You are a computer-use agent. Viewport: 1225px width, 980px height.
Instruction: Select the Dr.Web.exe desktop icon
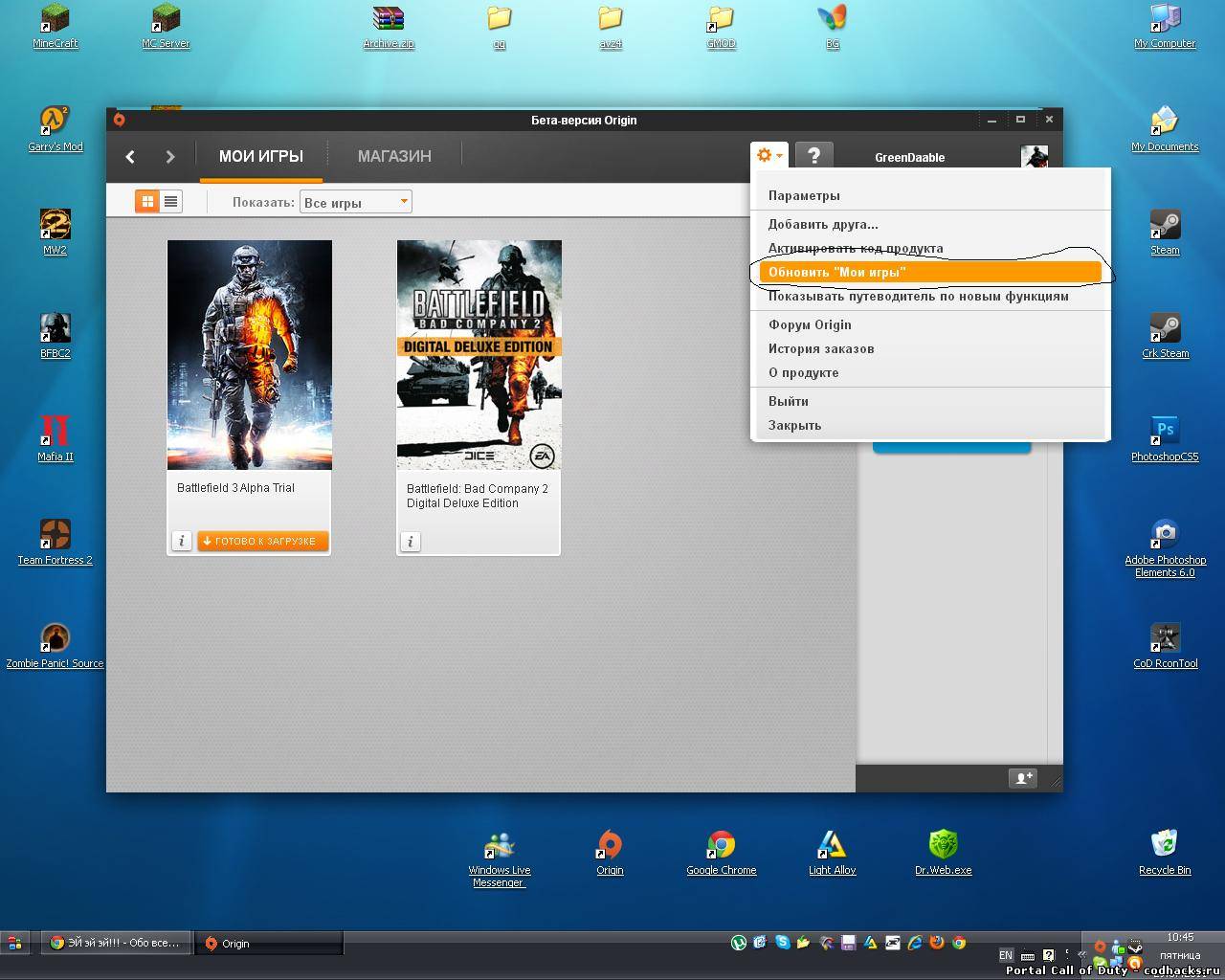pyautogui.click(x=944, y=853)
